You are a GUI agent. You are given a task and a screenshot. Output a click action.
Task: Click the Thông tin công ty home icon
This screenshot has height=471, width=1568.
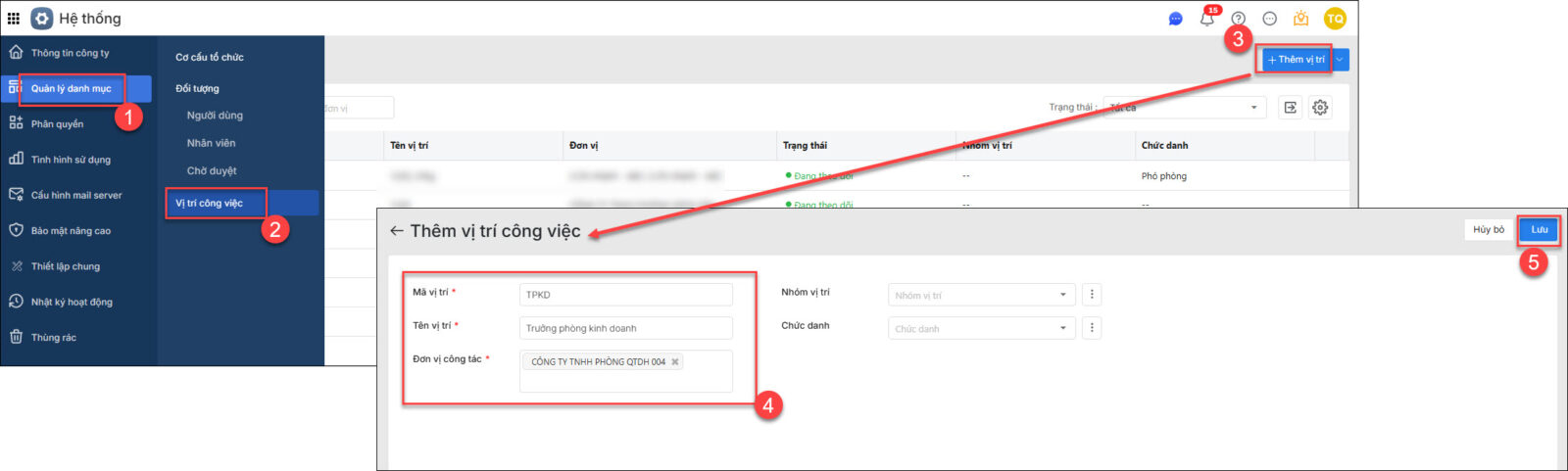16,53
